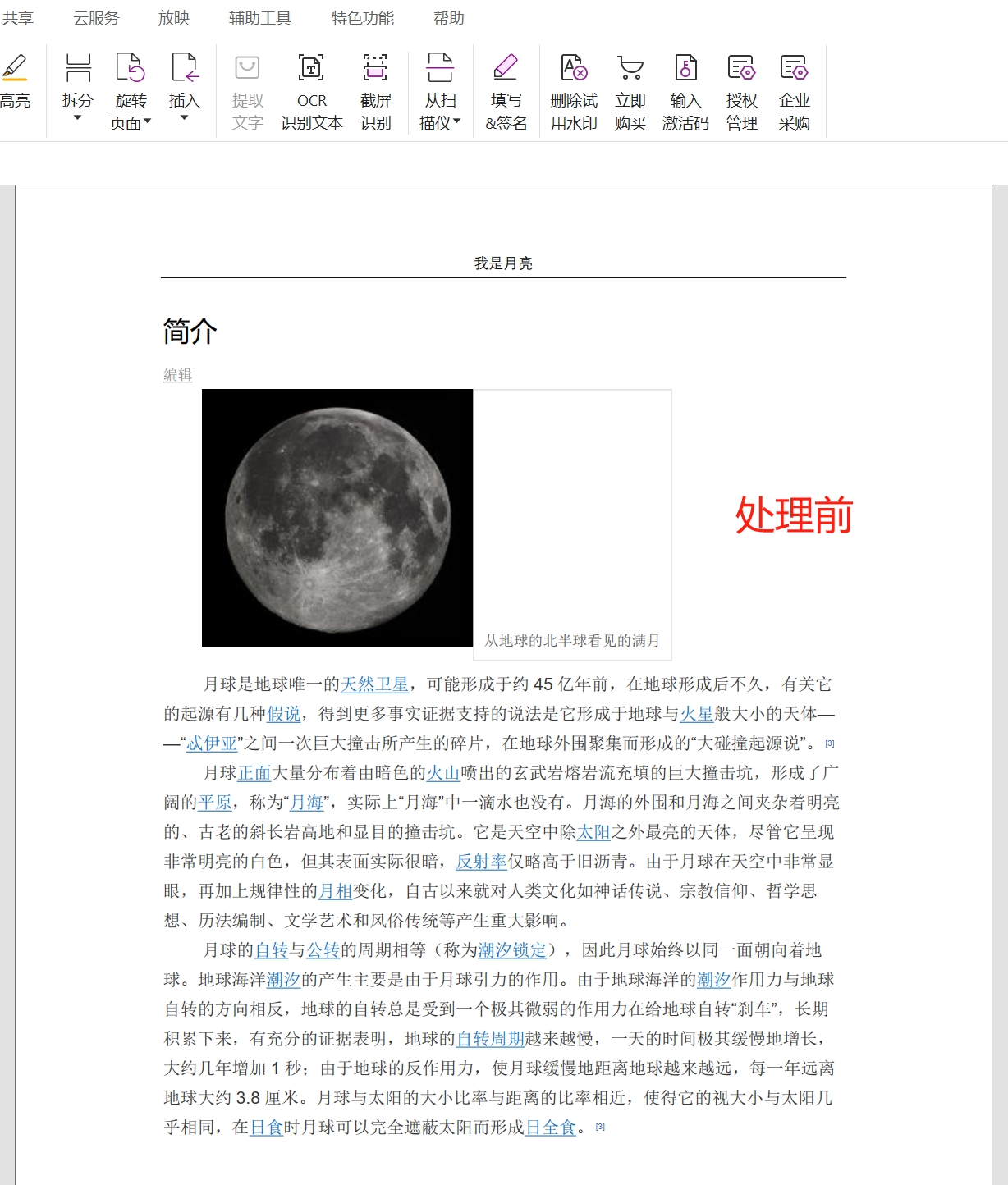Select the Split (拆分) tool icon
Viewport: 1008px width, 1185px height.
click(77, 67)
